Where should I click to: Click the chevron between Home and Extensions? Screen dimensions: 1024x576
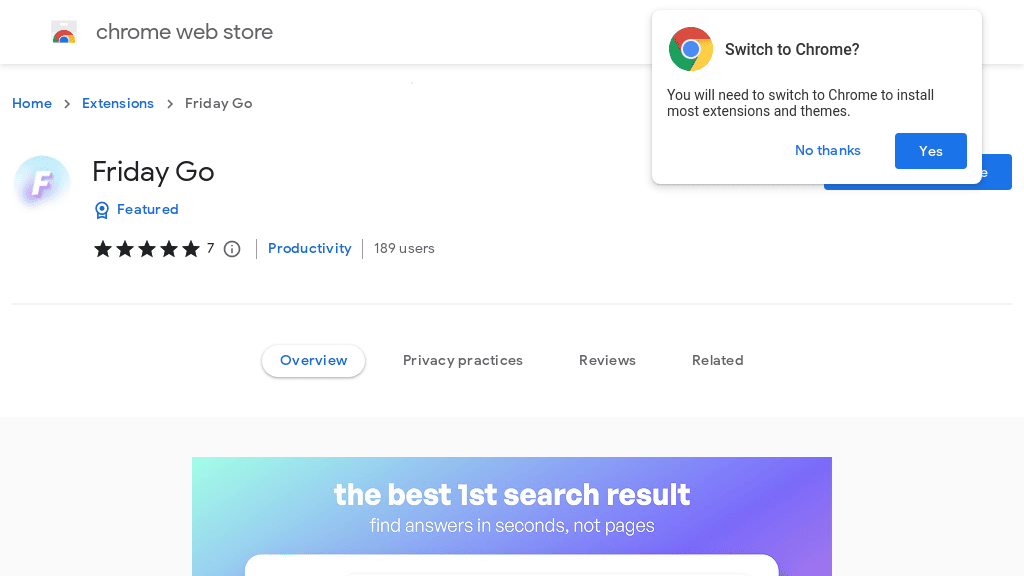coord(66,103)
